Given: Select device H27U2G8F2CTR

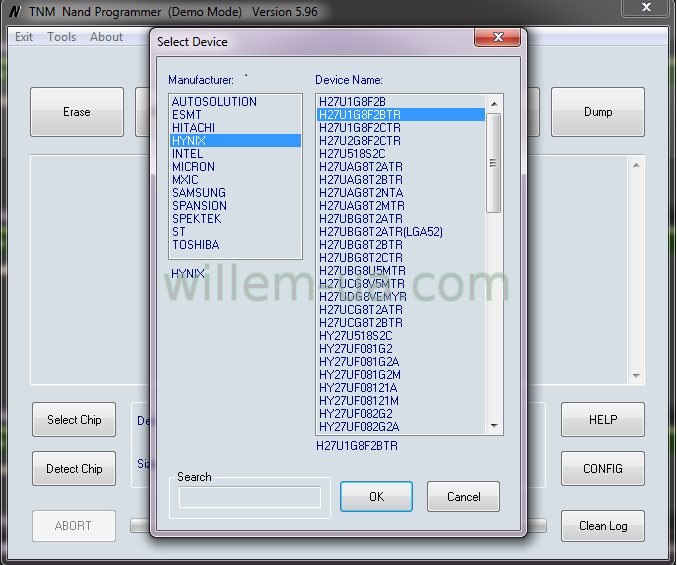Looking at the screenshot, I should [x=401, y=141].
